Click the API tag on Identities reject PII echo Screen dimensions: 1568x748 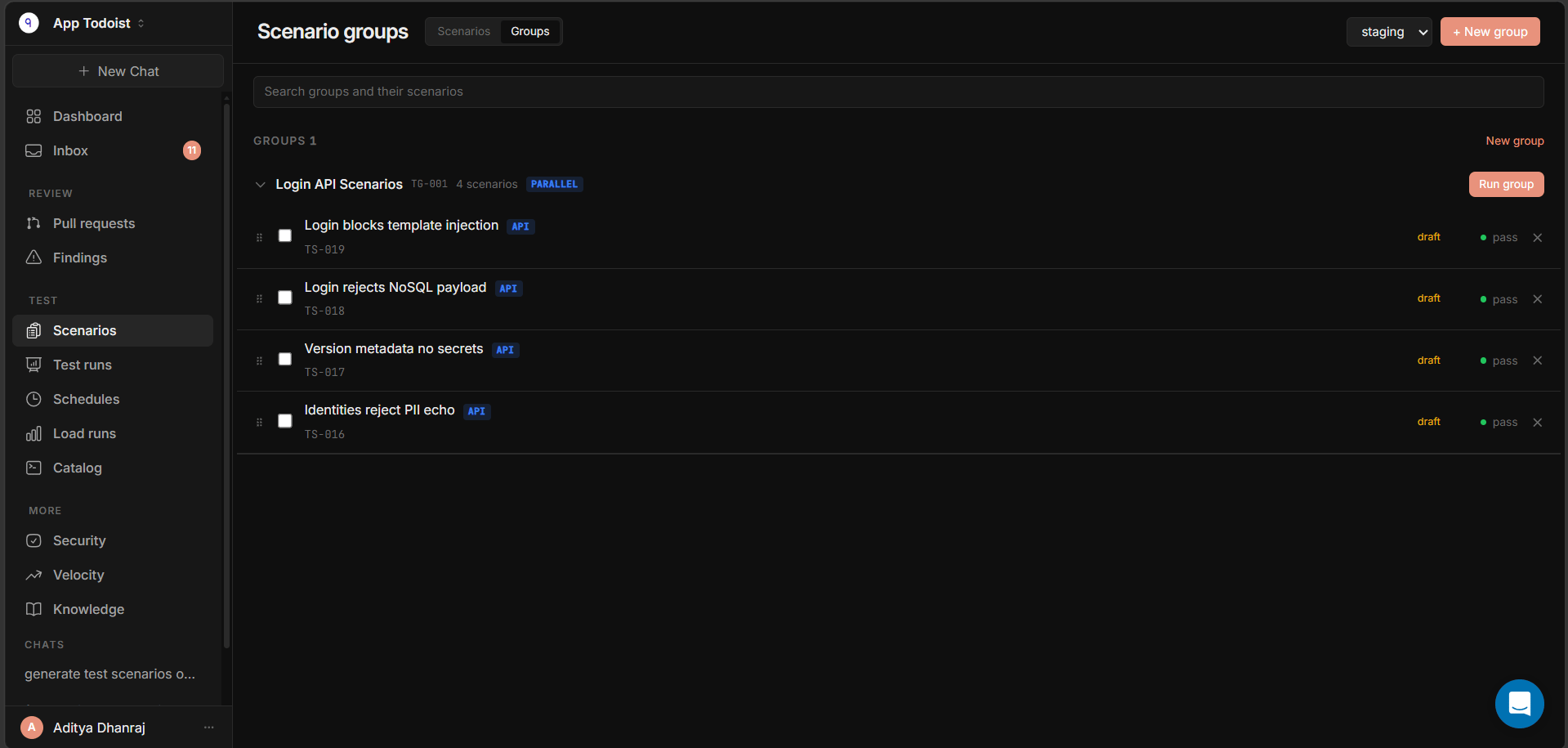coord(476,411)
